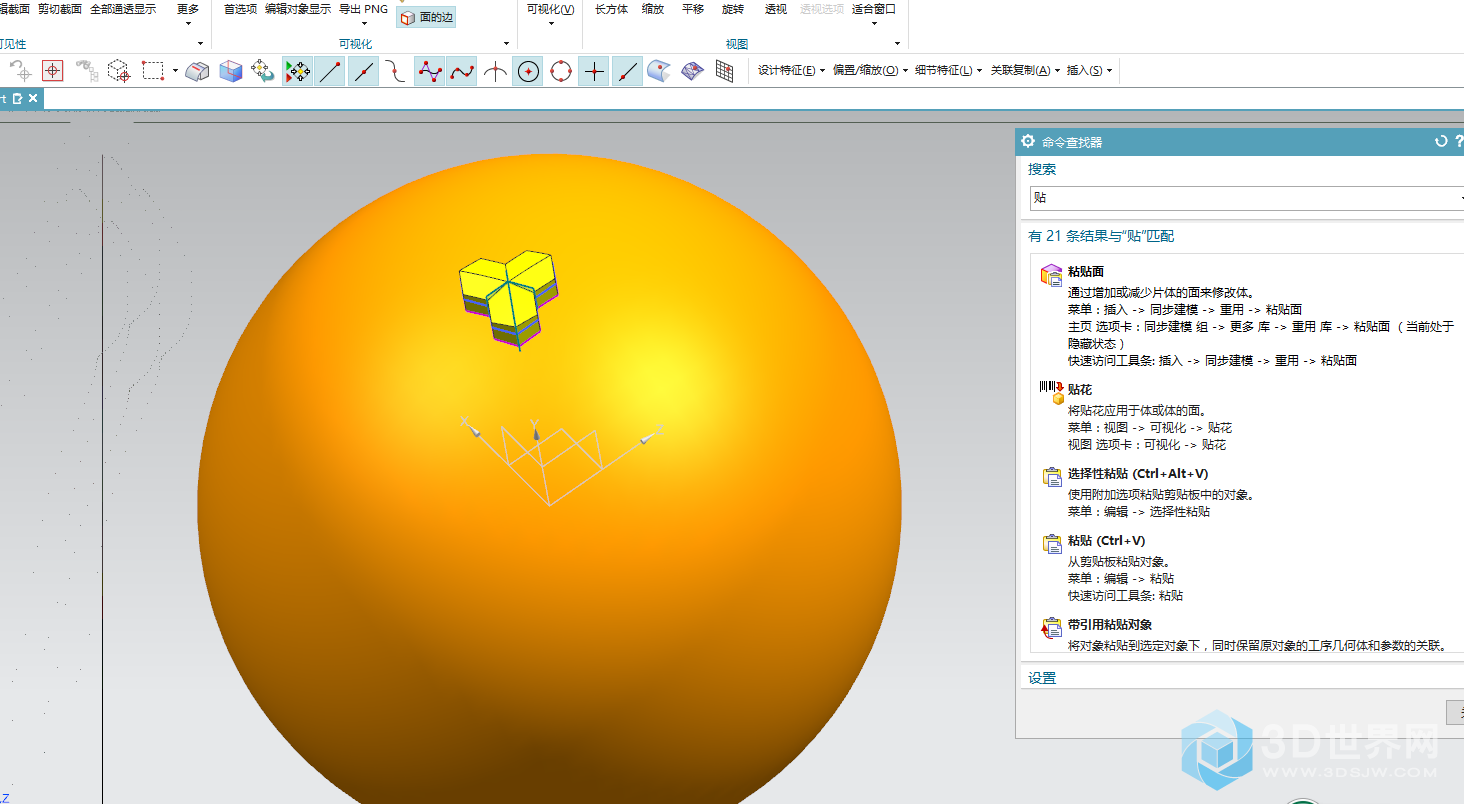Select the red crosshair snap target icon
The width and height of the screenshot is (1464, 804).
tap(53, 71)
